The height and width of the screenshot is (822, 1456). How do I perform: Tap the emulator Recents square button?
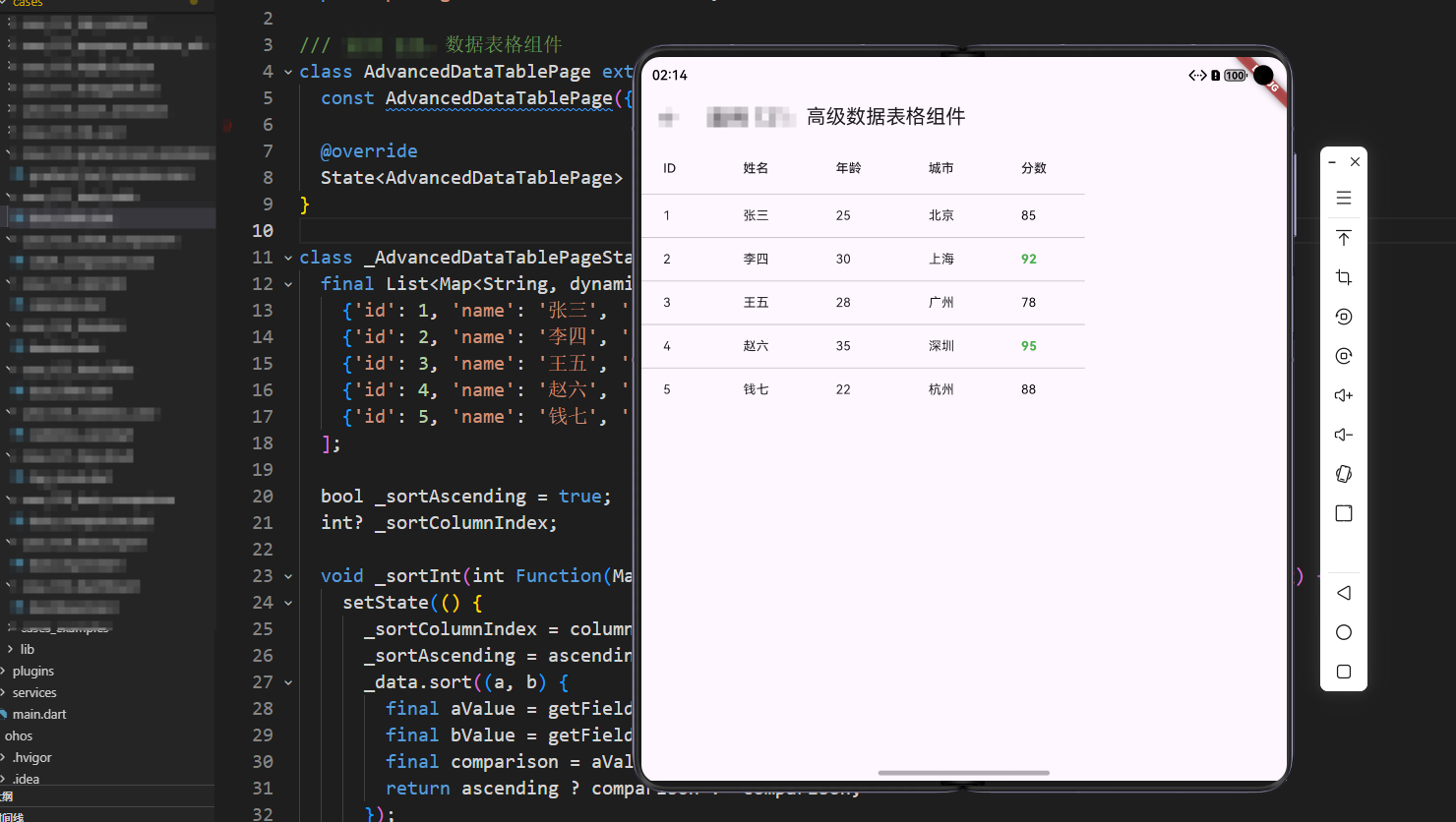[x=1344, y=672]
